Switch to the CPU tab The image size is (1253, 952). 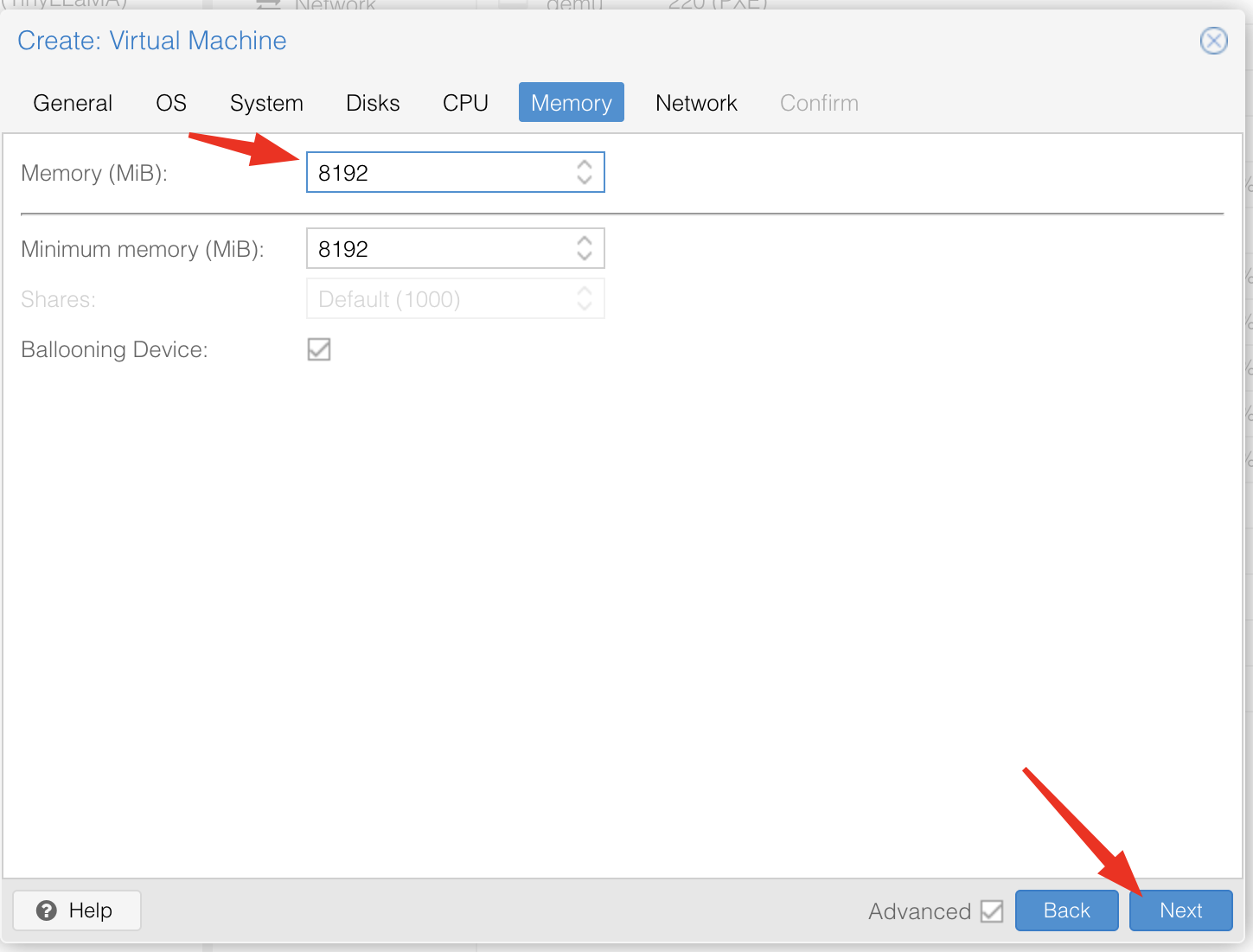click(x=465, y=103)
